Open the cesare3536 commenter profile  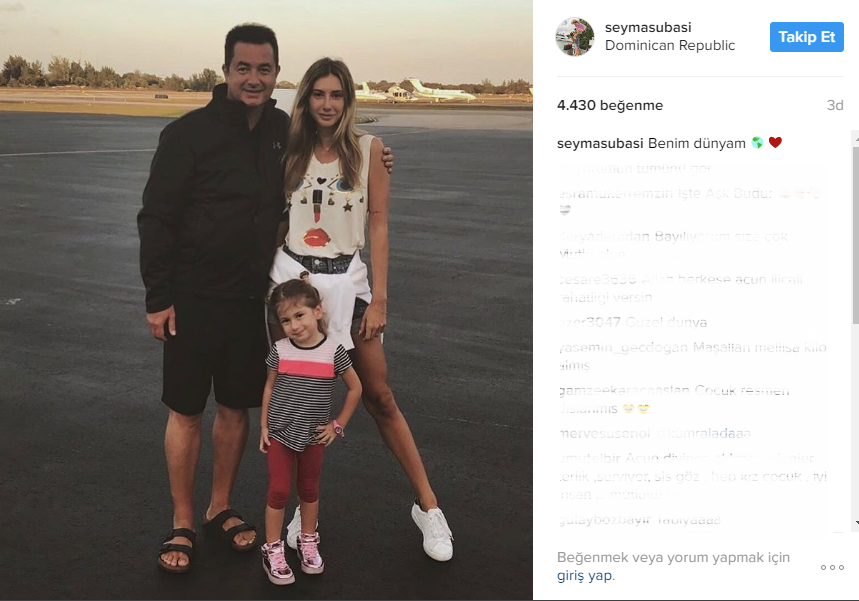(x=597, y=279)
